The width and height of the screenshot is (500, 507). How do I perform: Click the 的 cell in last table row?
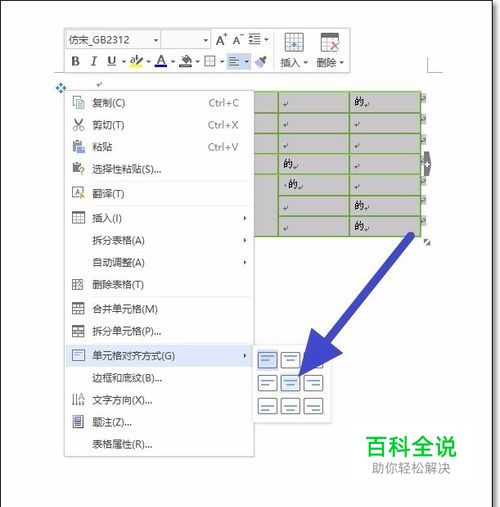coord(385,226)
